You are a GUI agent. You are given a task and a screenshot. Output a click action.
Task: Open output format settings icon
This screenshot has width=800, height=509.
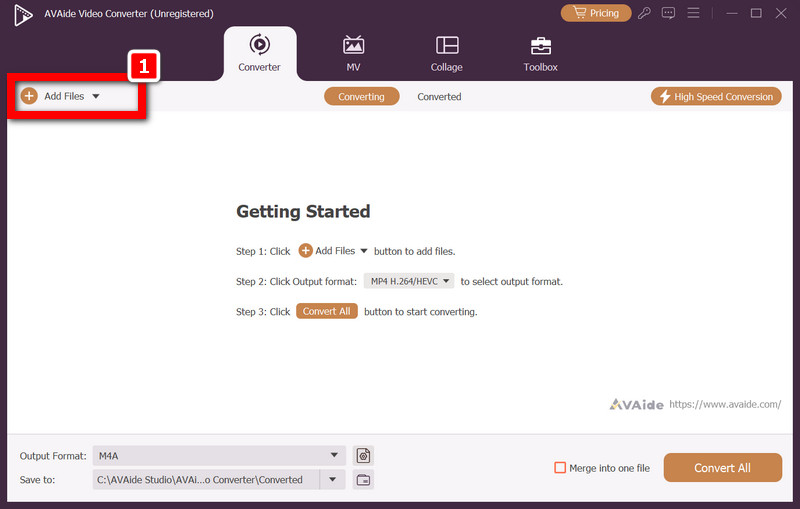coord(363,455)
